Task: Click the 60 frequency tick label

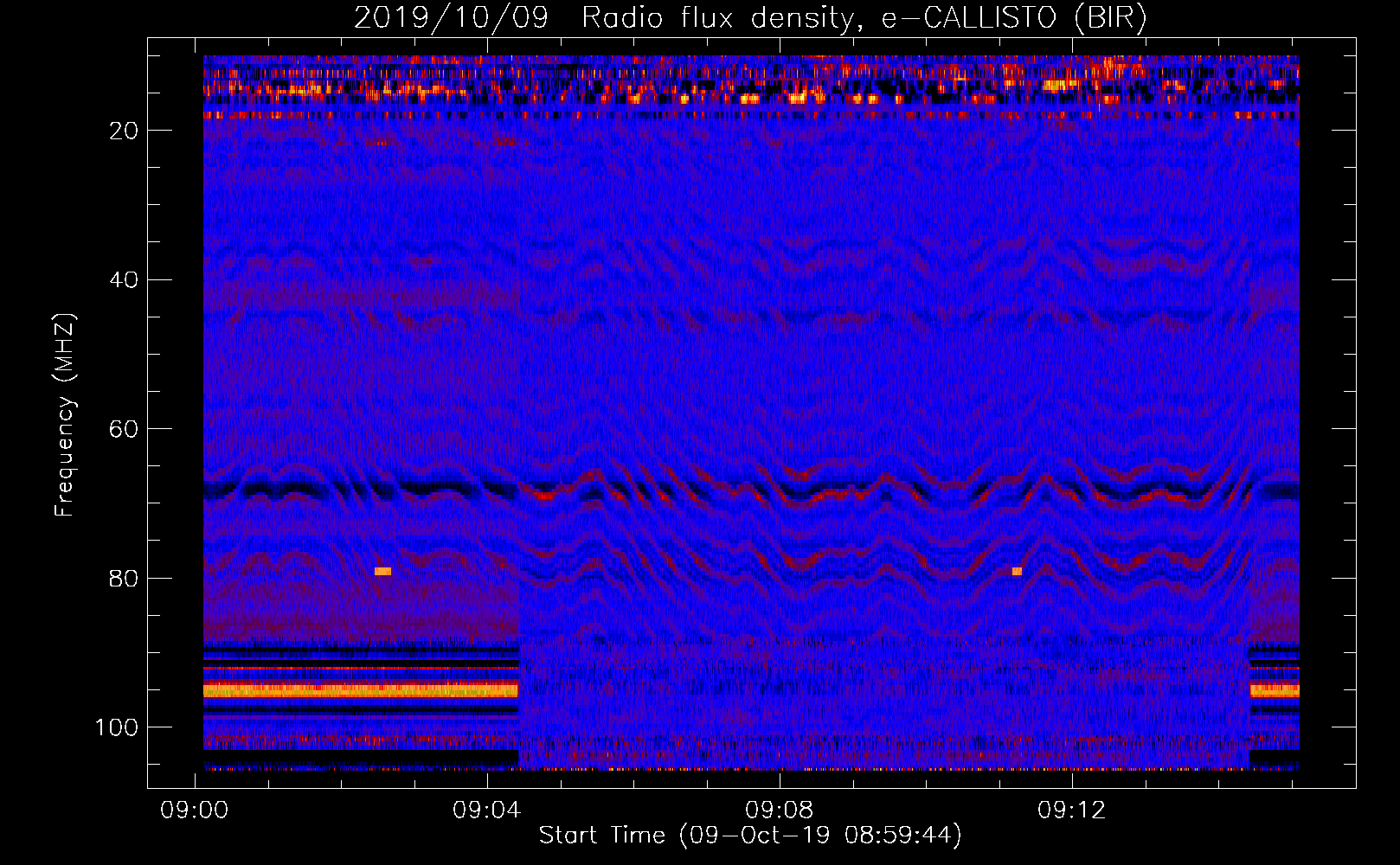Action: tap(125, 430)
